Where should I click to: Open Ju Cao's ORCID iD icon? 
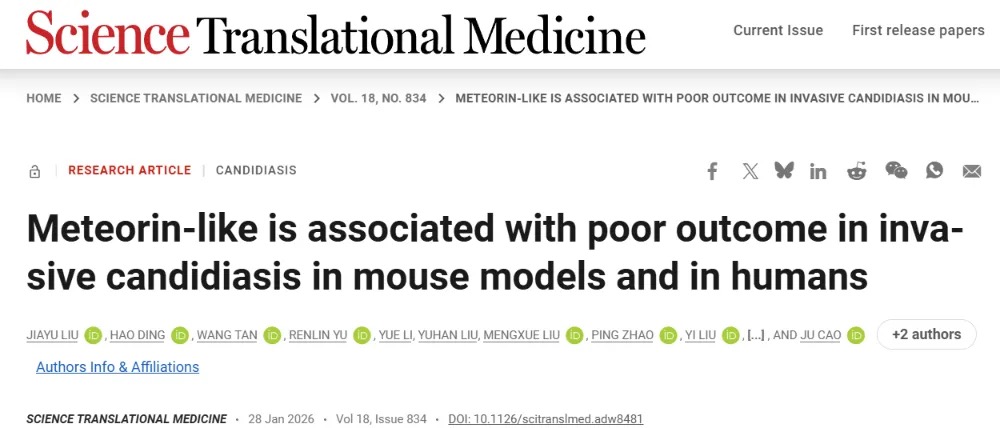855,335
